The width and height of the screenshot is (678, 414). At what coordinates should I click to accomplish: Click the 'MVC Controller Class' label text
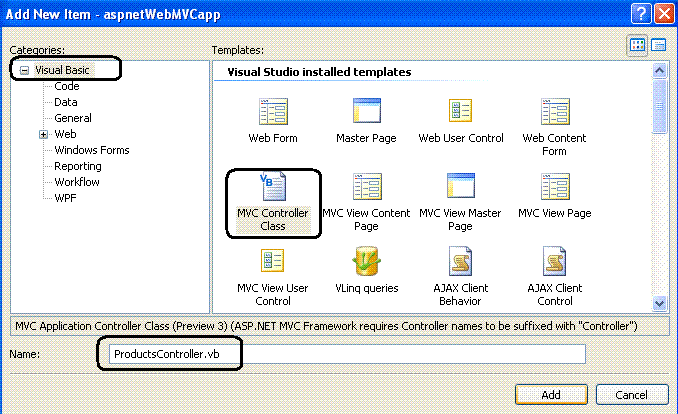(273, 219)
